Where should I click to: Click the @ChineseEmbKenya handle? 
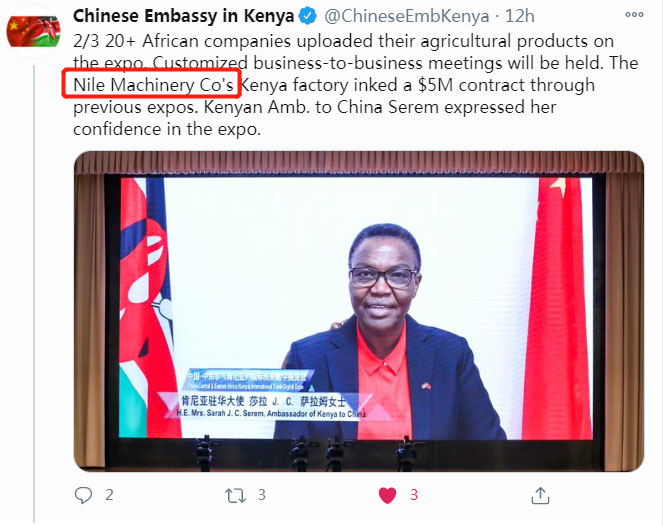coord(407,16)
